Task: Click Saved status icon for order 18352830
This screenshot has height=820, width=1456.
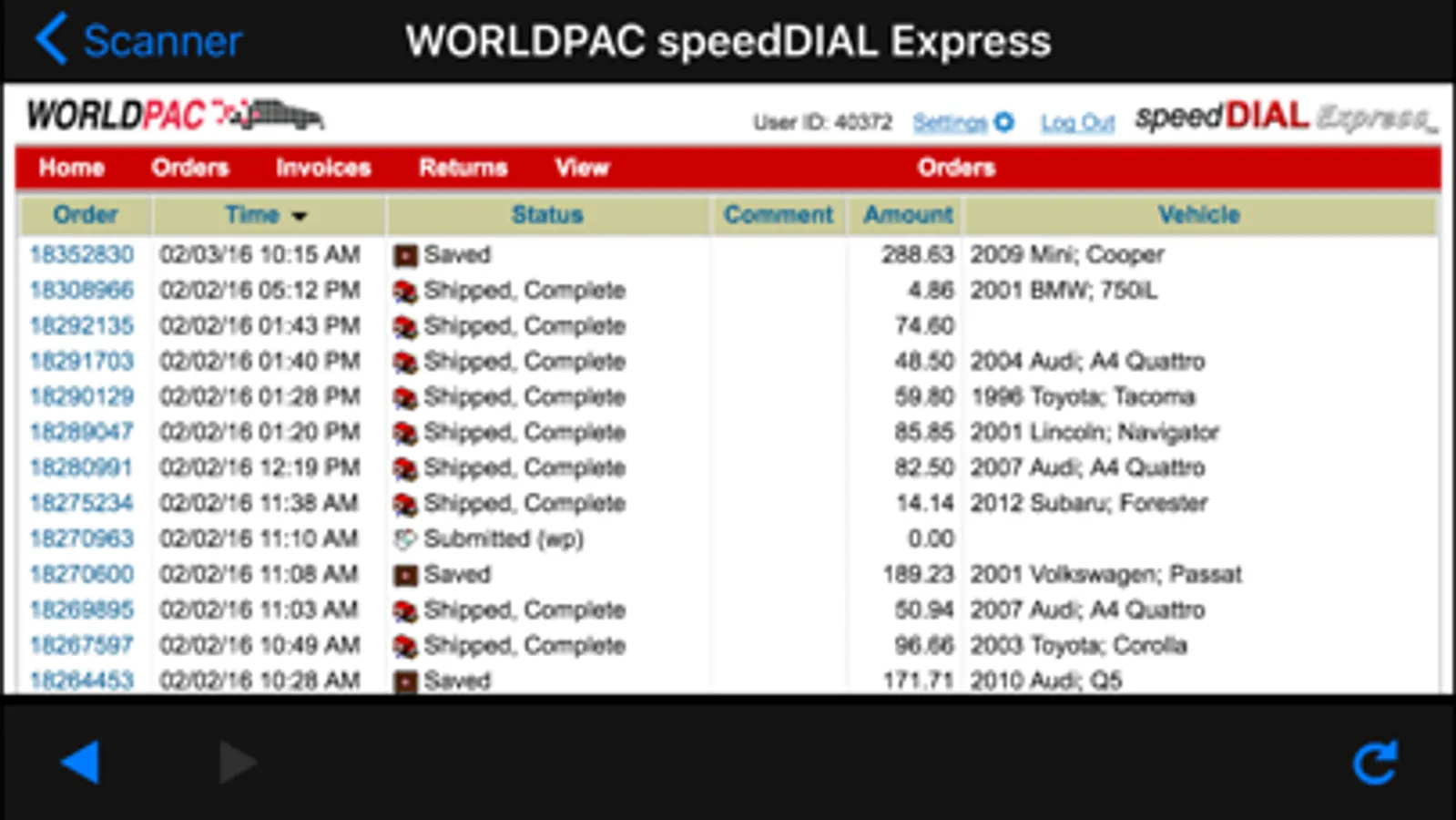Action: (x=405, y=256)
